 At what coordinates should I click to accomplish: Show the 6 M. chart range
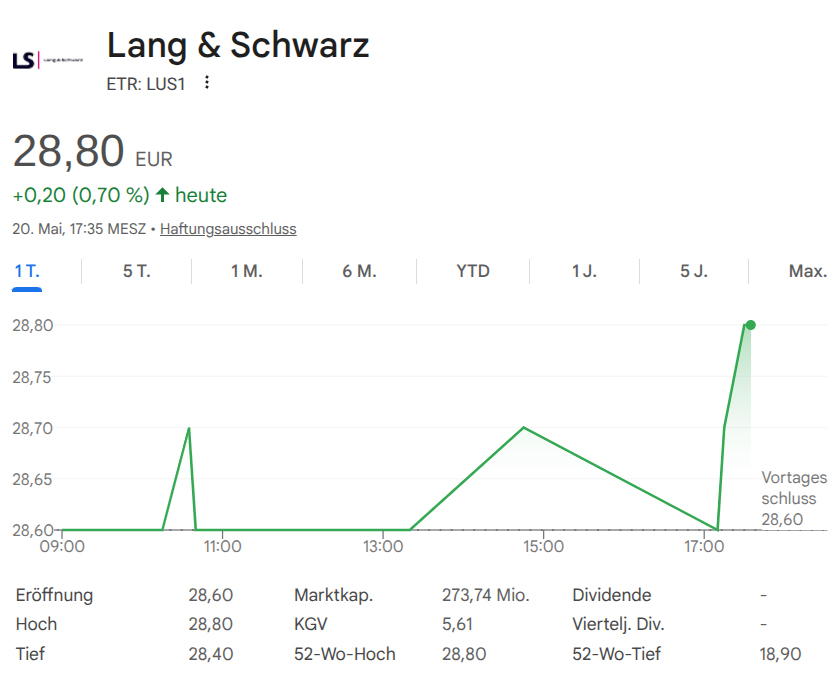pyautogui.click(x=359, y=272)
